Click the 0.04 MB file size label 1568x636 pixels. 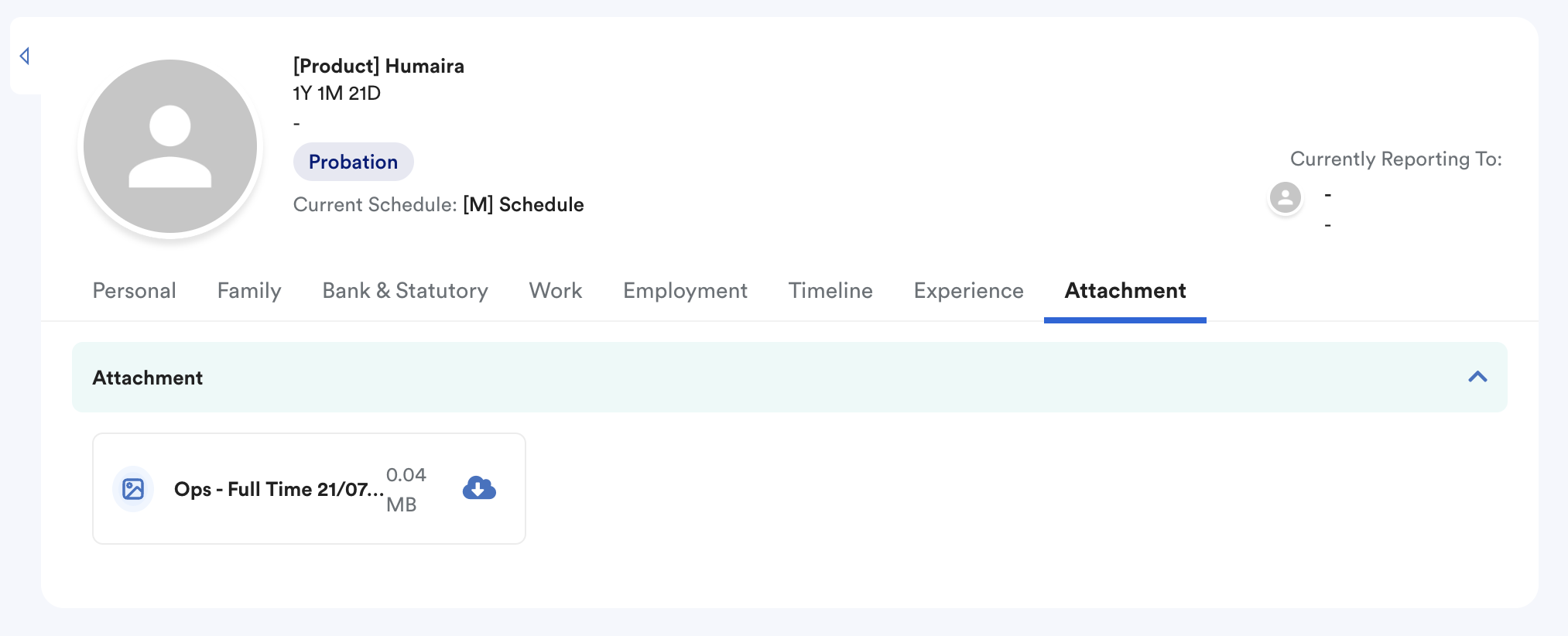pyautogui.click(x=406, y=490)
